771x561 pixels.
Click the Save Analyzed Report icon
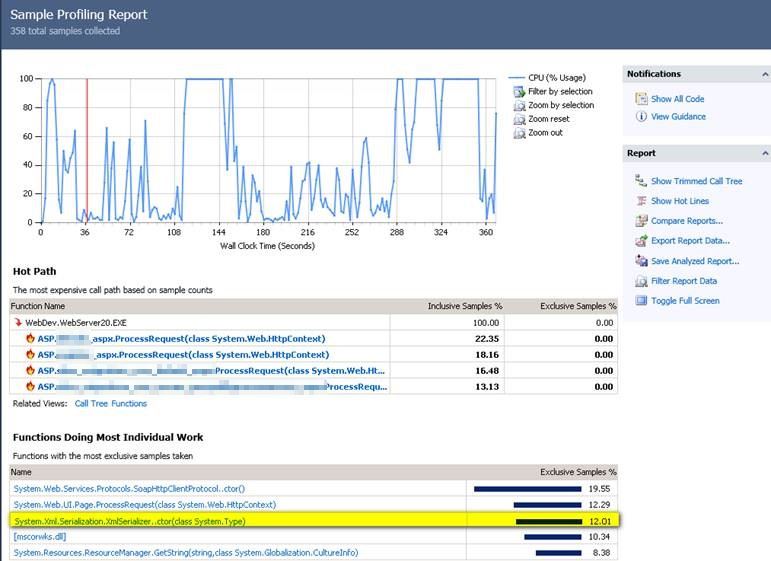click(641, 261)
